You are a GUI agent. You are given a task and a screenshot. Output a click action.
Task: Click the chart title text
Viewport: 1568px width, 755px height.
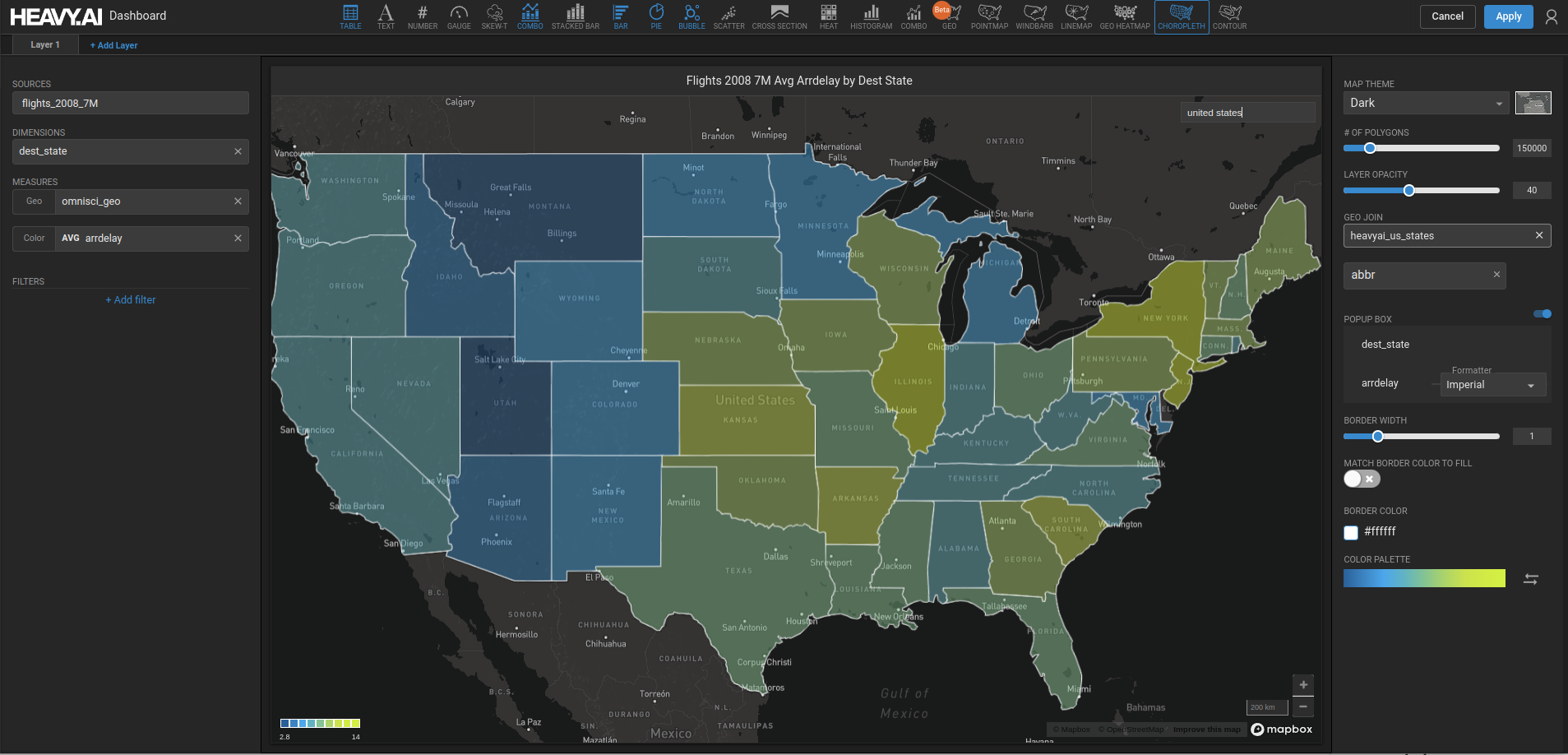[798, 81]
